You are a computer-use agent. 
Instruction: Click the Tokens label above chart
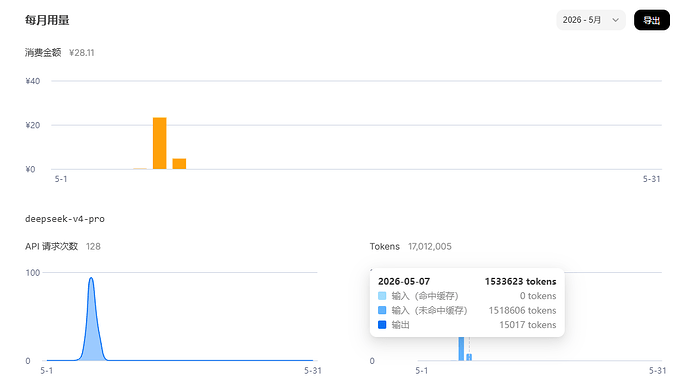click(x=385, y=246)
